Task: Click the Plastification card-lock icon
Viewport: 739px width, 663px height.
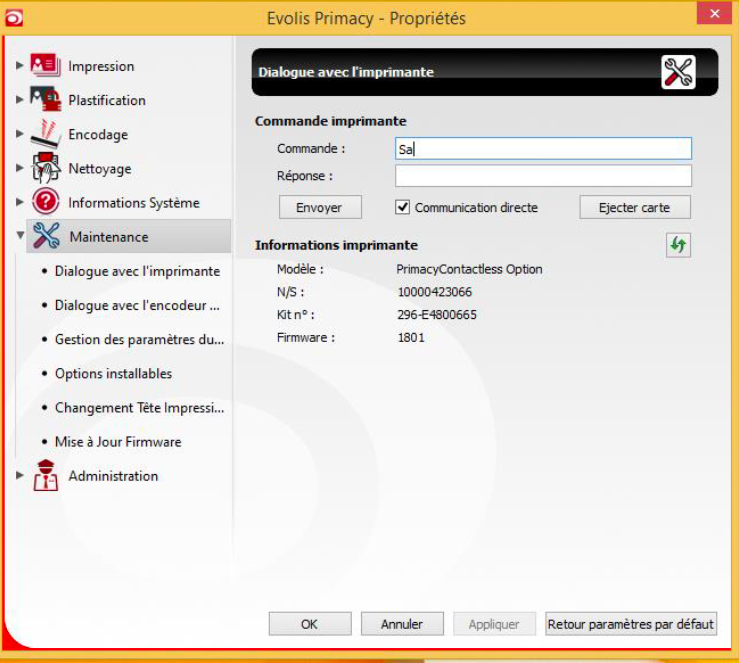Action: (x=46, y=99)
